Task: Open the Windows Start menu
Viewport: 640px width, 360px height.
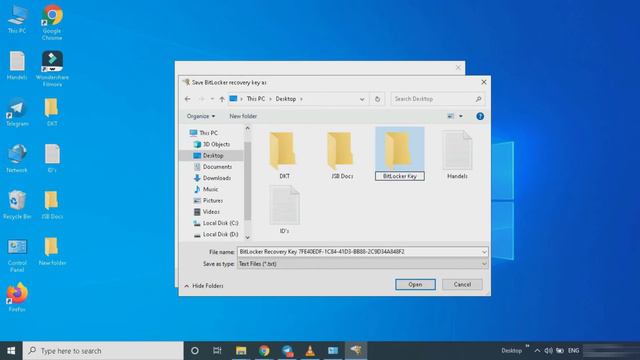Action: [11, 351]
